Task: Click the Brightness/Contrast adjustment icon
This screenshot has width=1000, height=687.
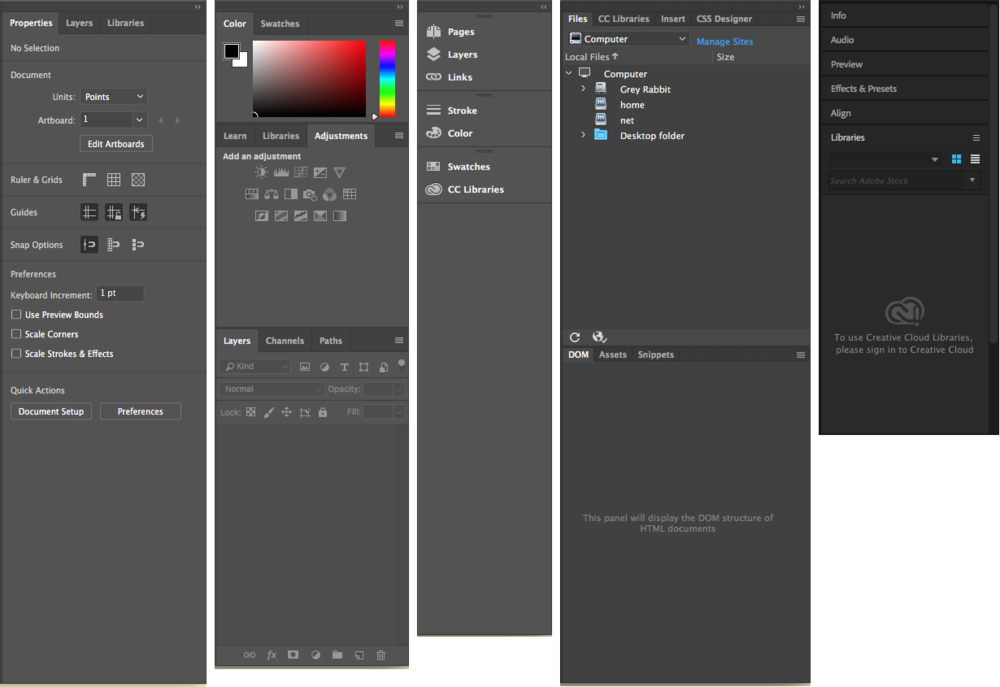Action: tap(262, 173)
